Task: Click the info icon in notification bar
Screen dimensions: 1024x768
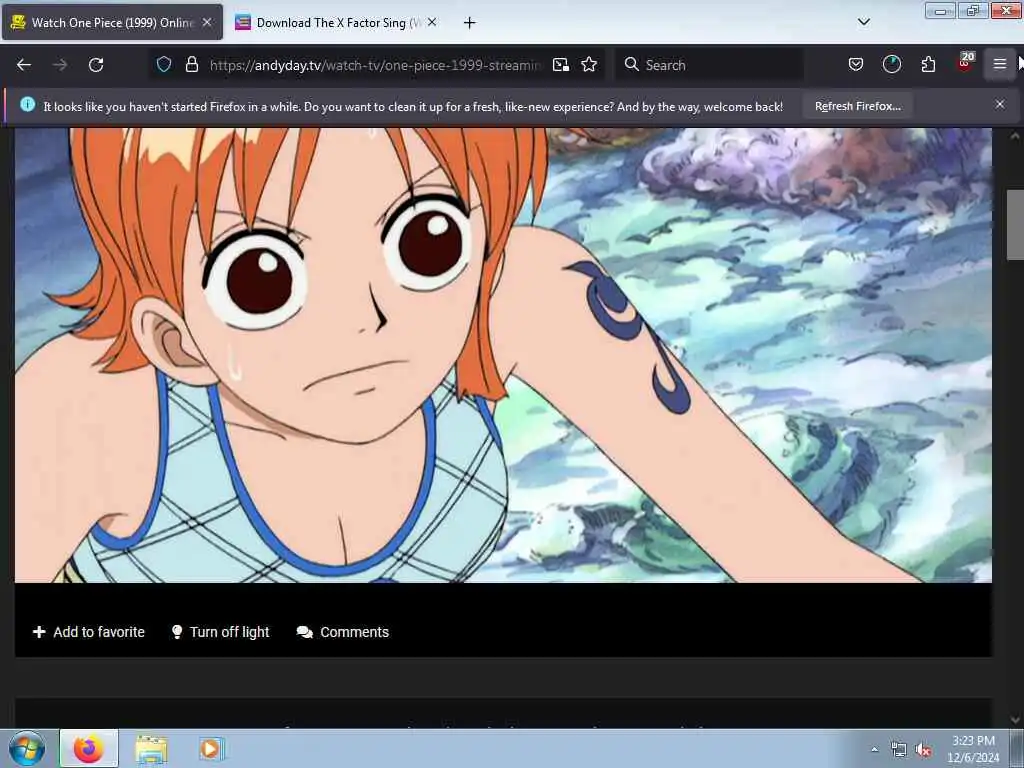Action: [27, 104]
